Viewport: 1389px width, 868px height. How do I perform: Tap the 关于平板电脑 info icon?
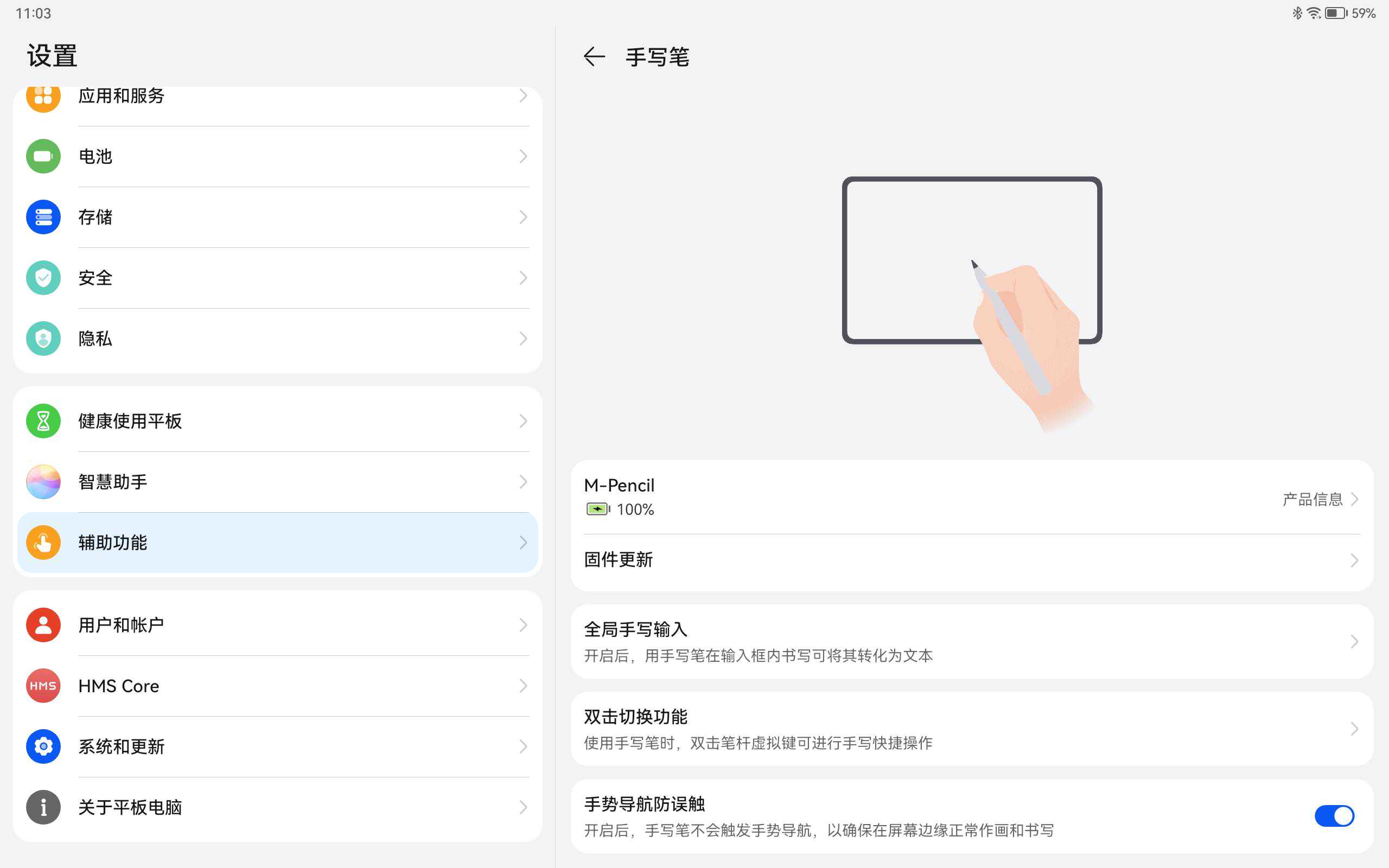tap(43, 807)
